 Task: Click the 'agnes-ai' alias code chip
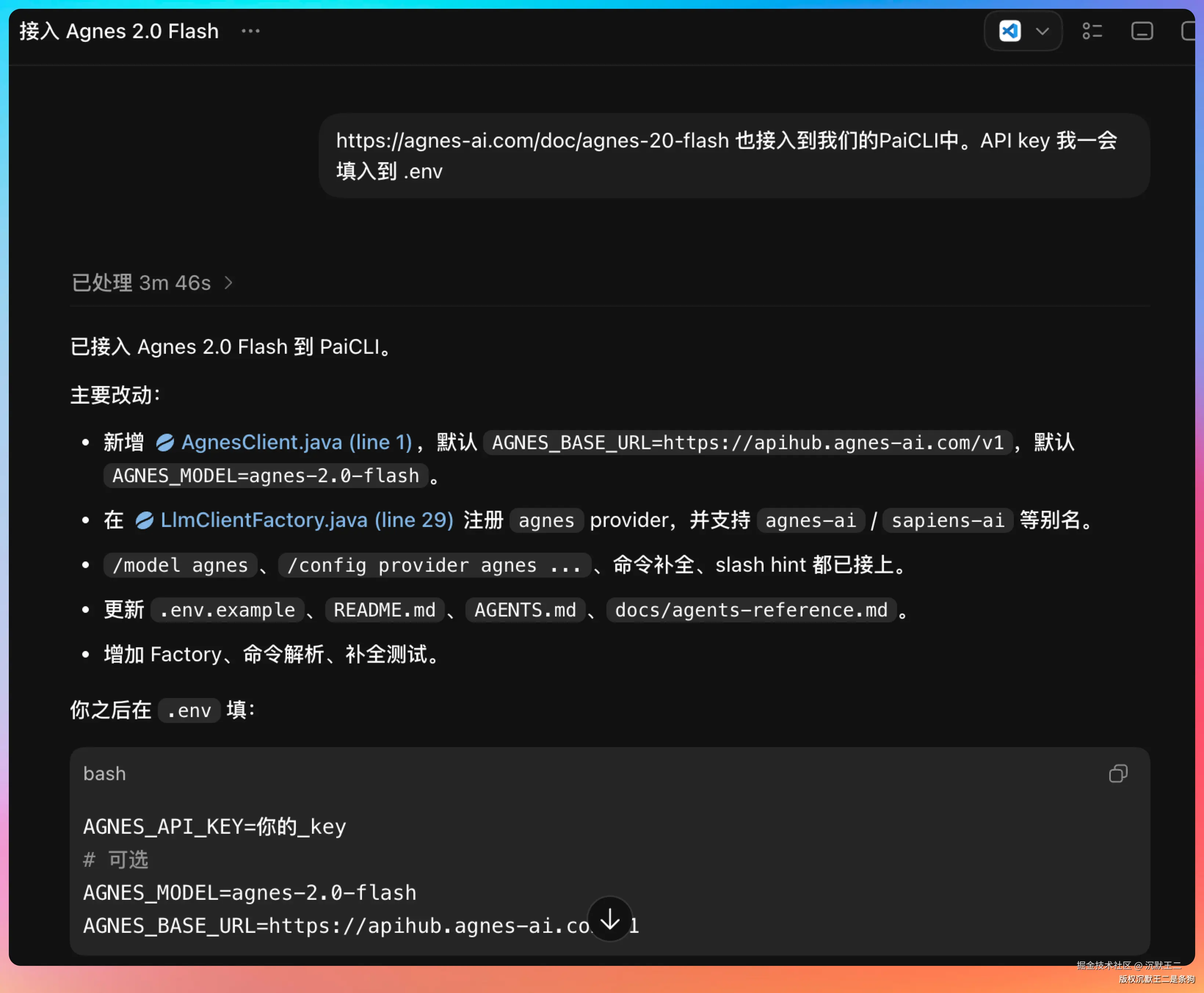[811, 520]
